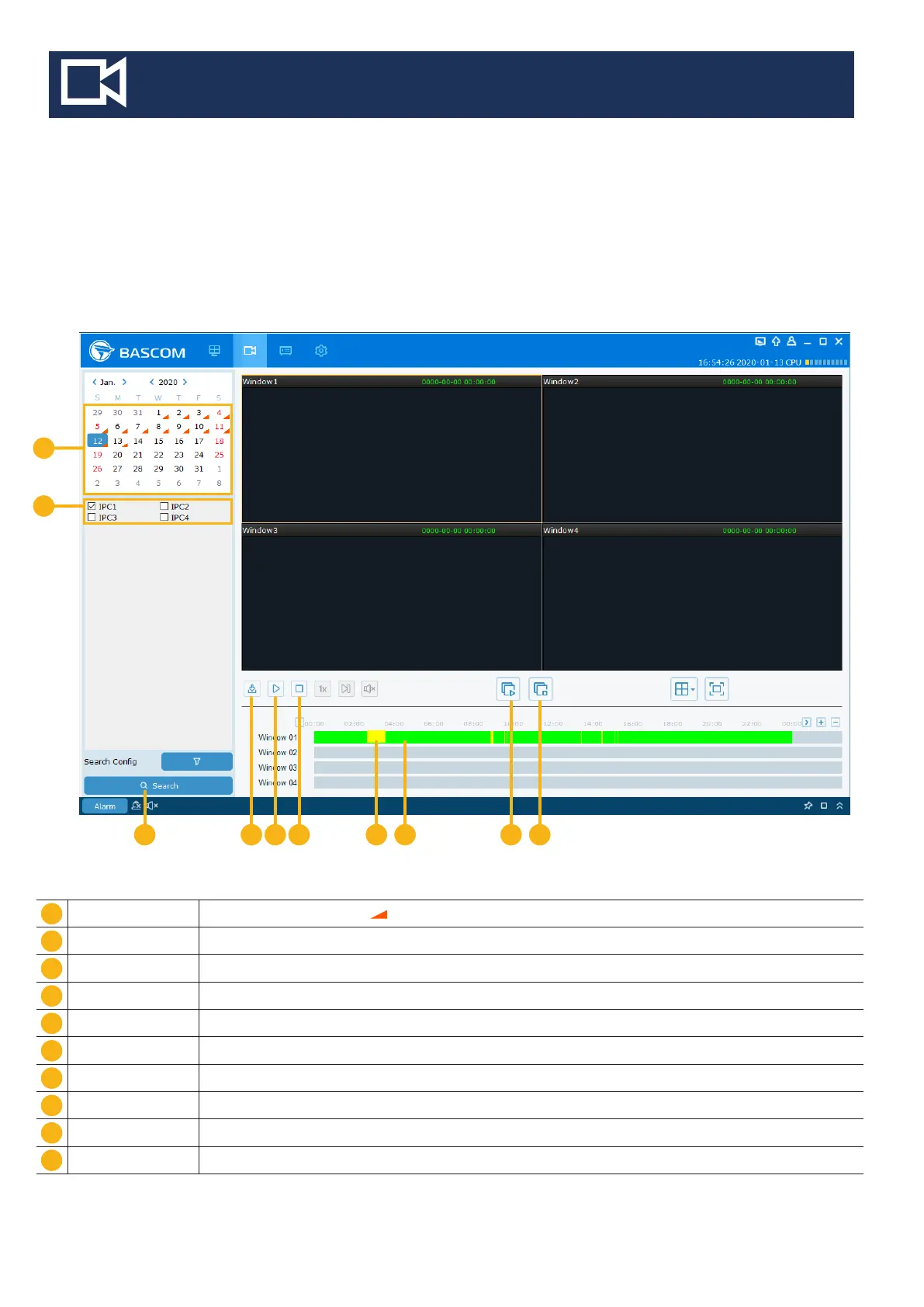Change the 1x playback speed

point(324,688)
